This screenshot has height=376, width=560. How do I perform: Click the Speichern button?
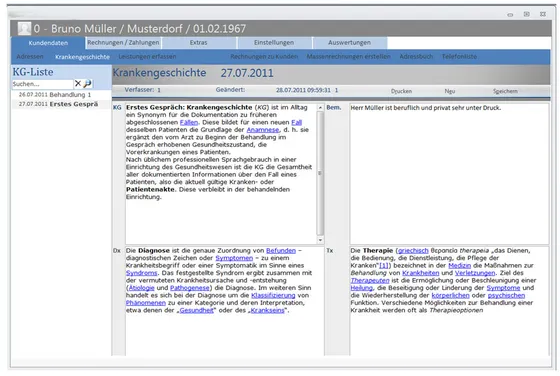tap(505, 91)
